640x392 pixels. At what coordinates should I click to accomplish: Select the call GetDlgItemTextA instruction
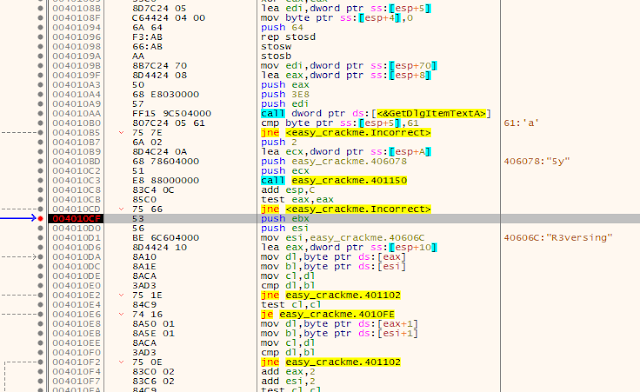pyautogui.click(x=376, y=114)
